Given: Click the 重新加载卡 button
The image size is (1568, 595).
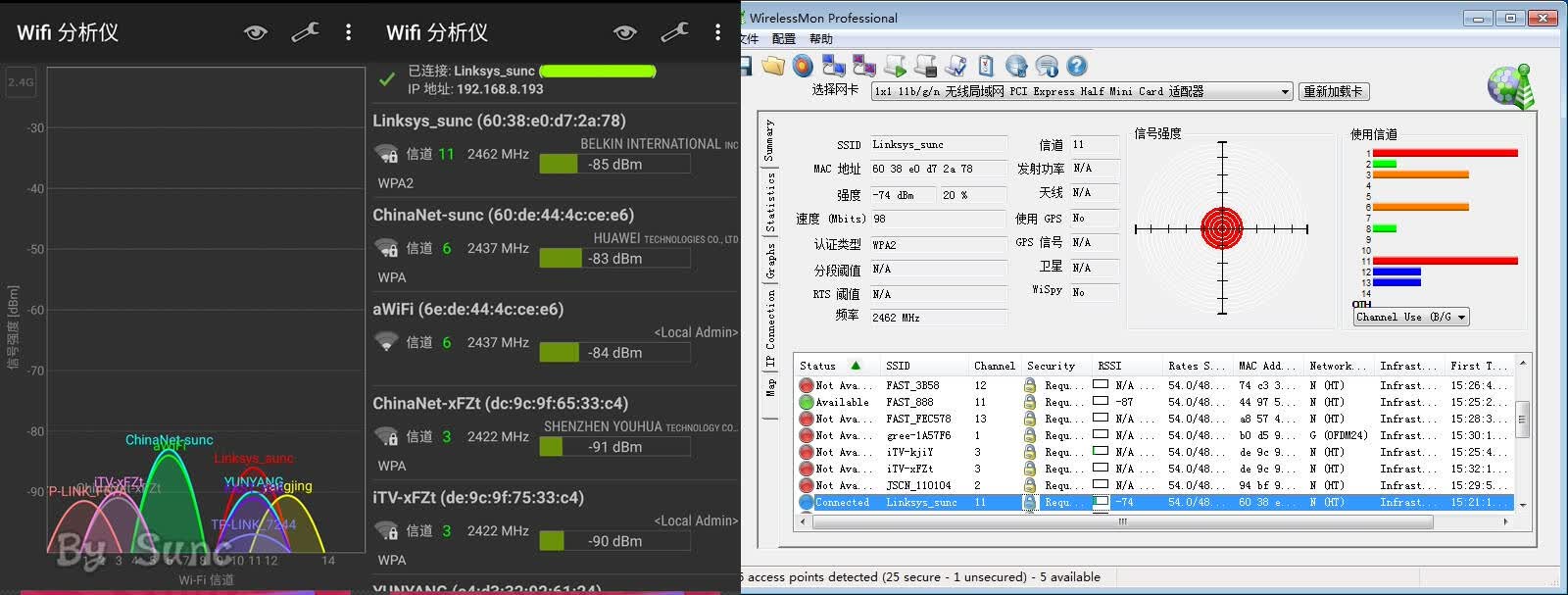Looking at the screenshot, I should (1333, 91).
